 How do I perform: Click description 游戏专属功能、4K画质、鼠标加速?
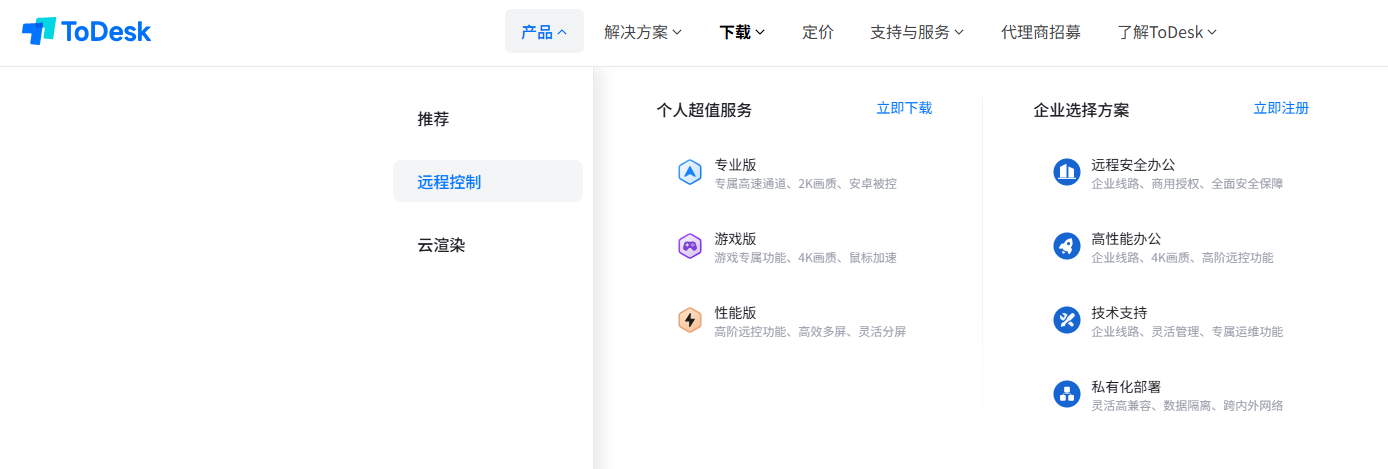(x=805, y=258)
